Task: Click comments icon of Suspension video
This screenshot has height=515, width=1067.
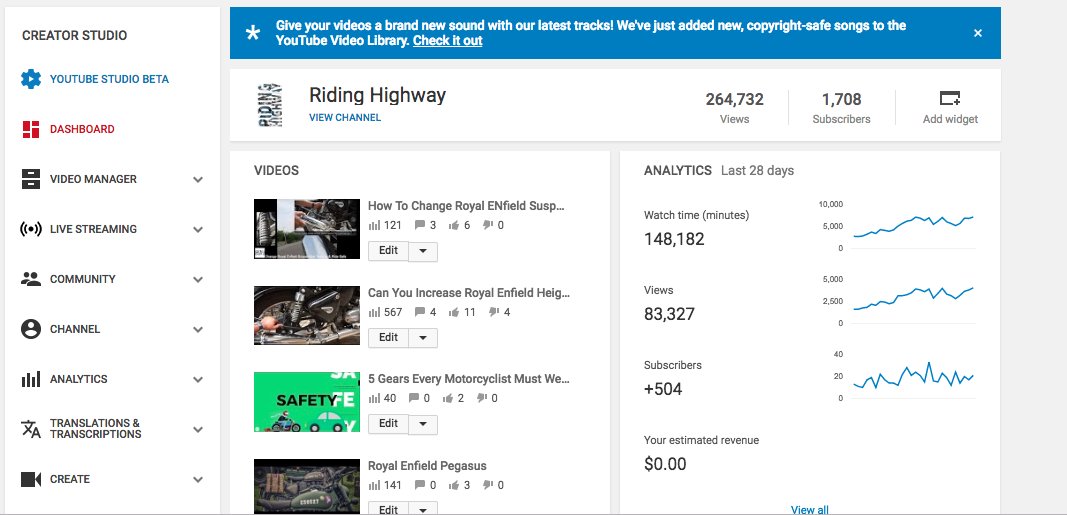Action: click(x=420, y=225)
